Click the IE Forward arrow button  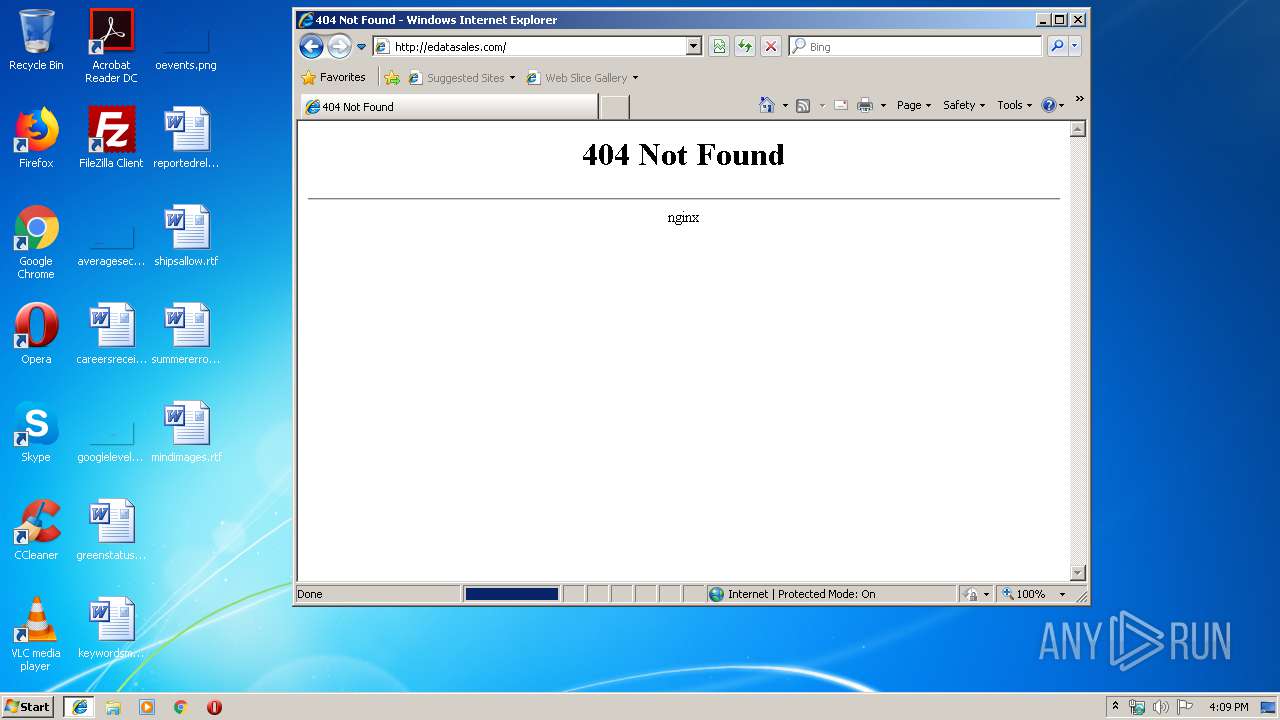pyautogui.click(x=339, y=46)
